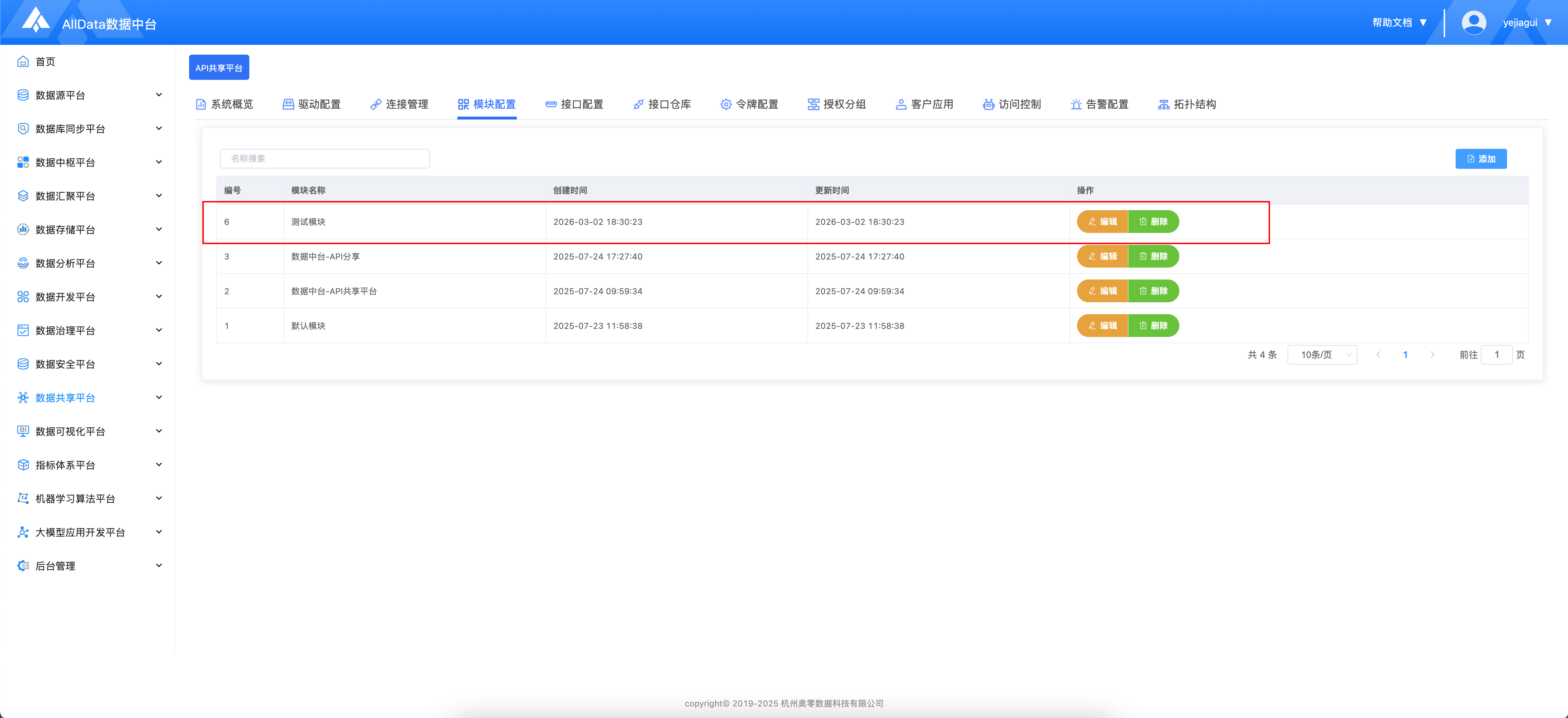Edit the 测试模块 row

[1102, 222]
